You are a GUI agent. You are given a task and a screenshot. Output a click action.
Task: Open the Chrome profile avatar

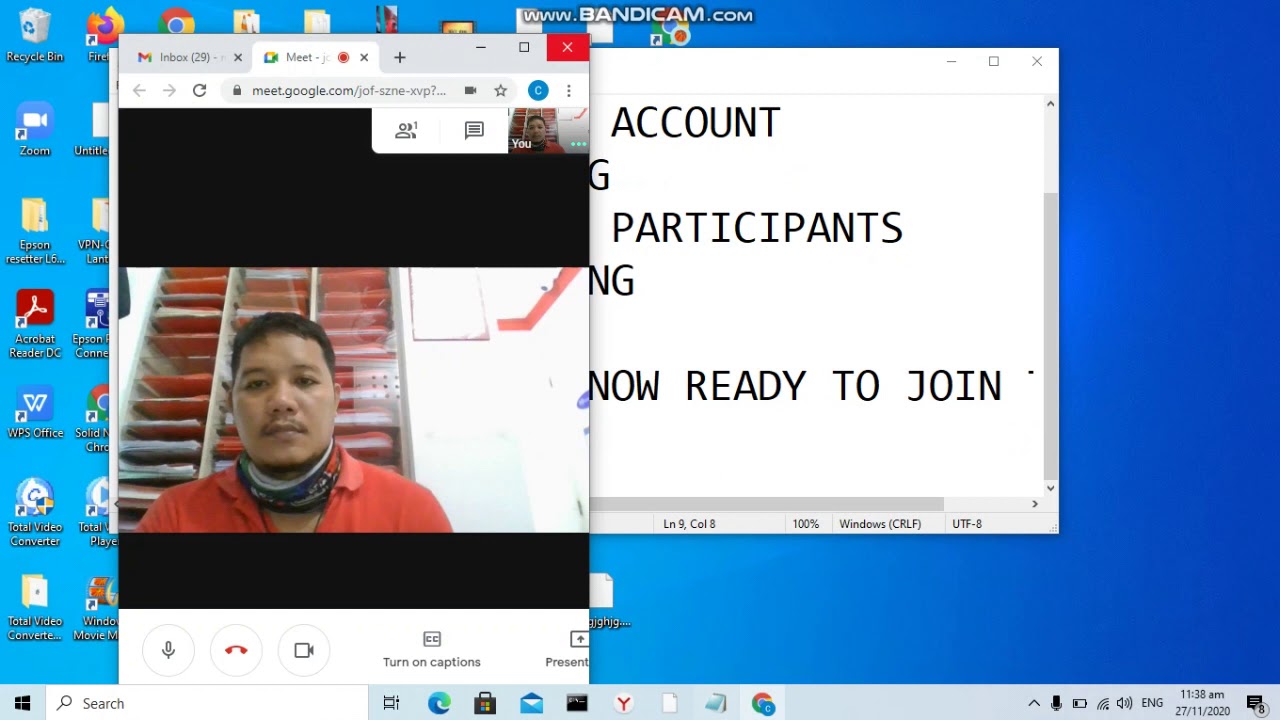[538, 90]
